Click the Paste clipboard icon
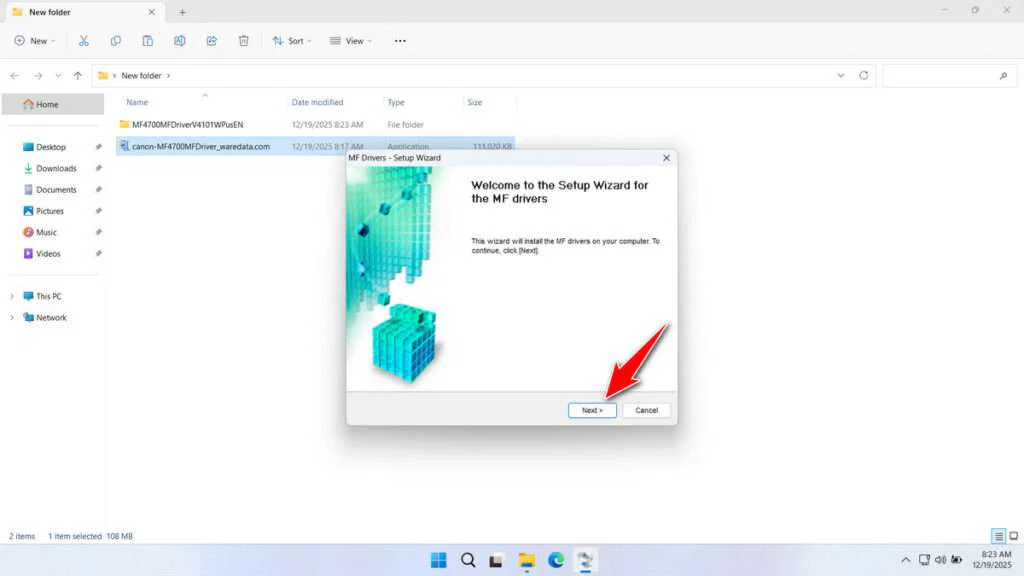The width and height of the screenshot is (1024, 576). [x=148, y=41]
